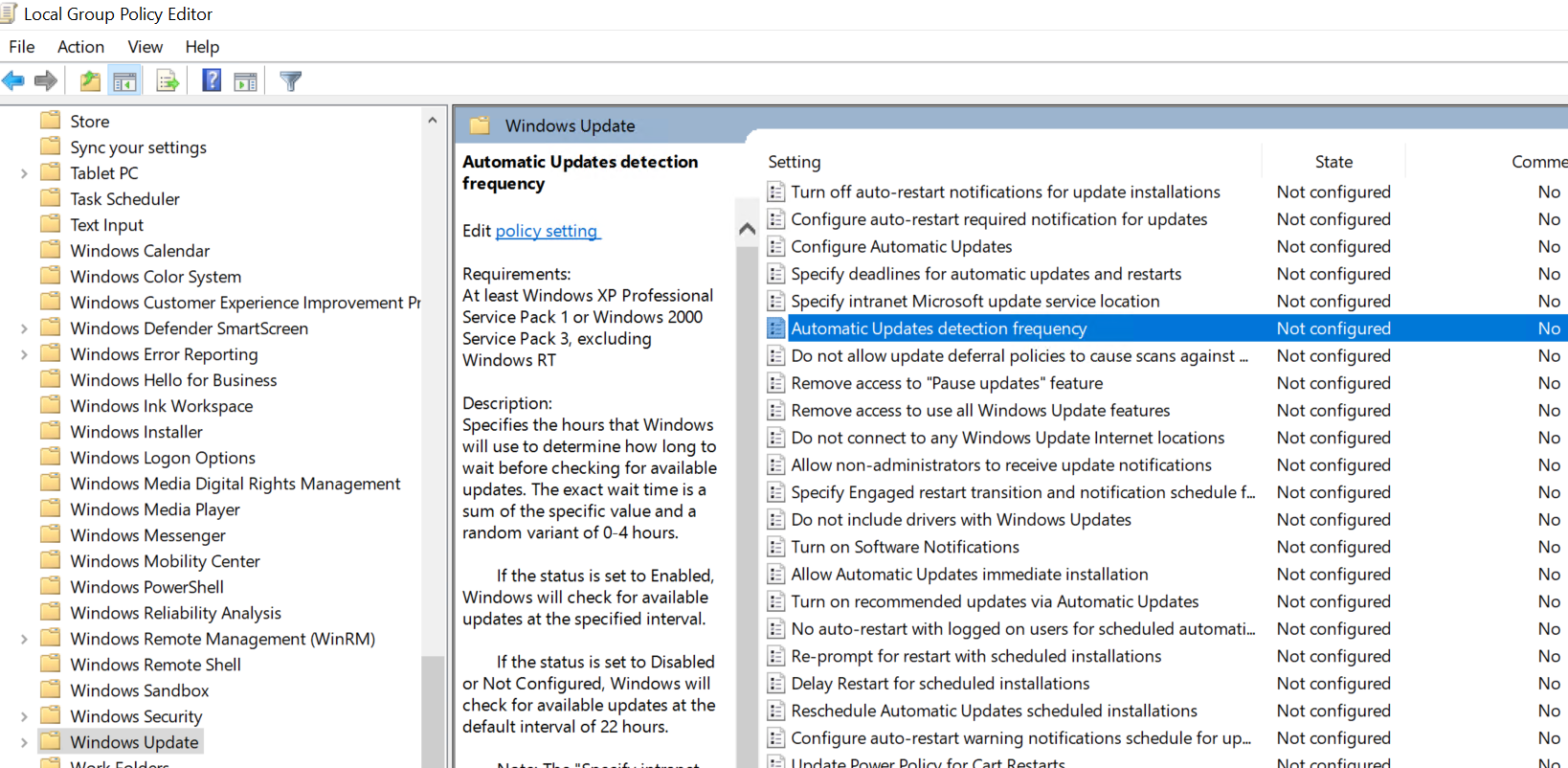Select Windows Update in the tree
The width and height of the screenshot is (1568, 768).
[x=134, y=742]
